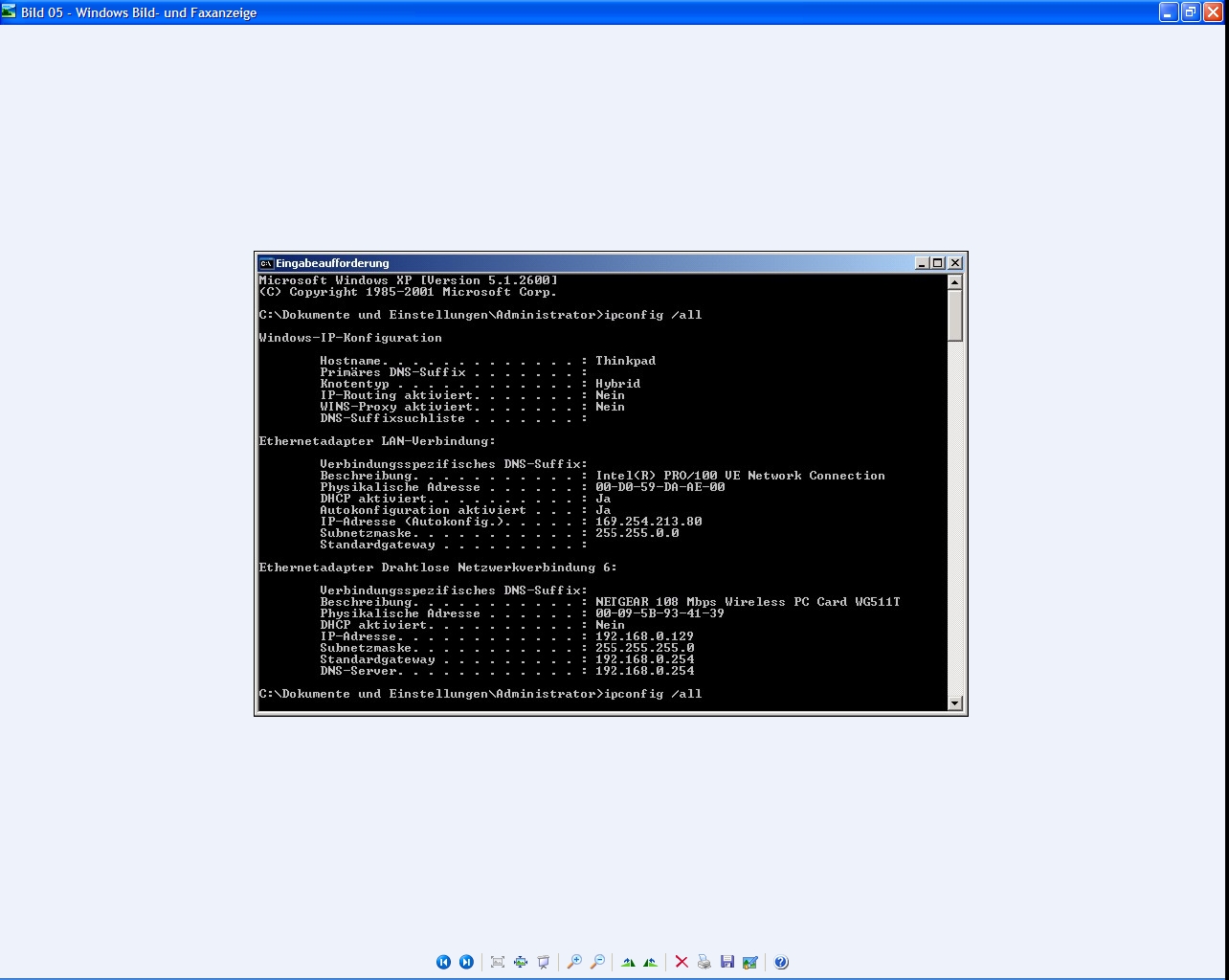Click the Knotentyp value 'Hybrid'
The height and width of the screenshot is (980, 1229).
[618, 384]
